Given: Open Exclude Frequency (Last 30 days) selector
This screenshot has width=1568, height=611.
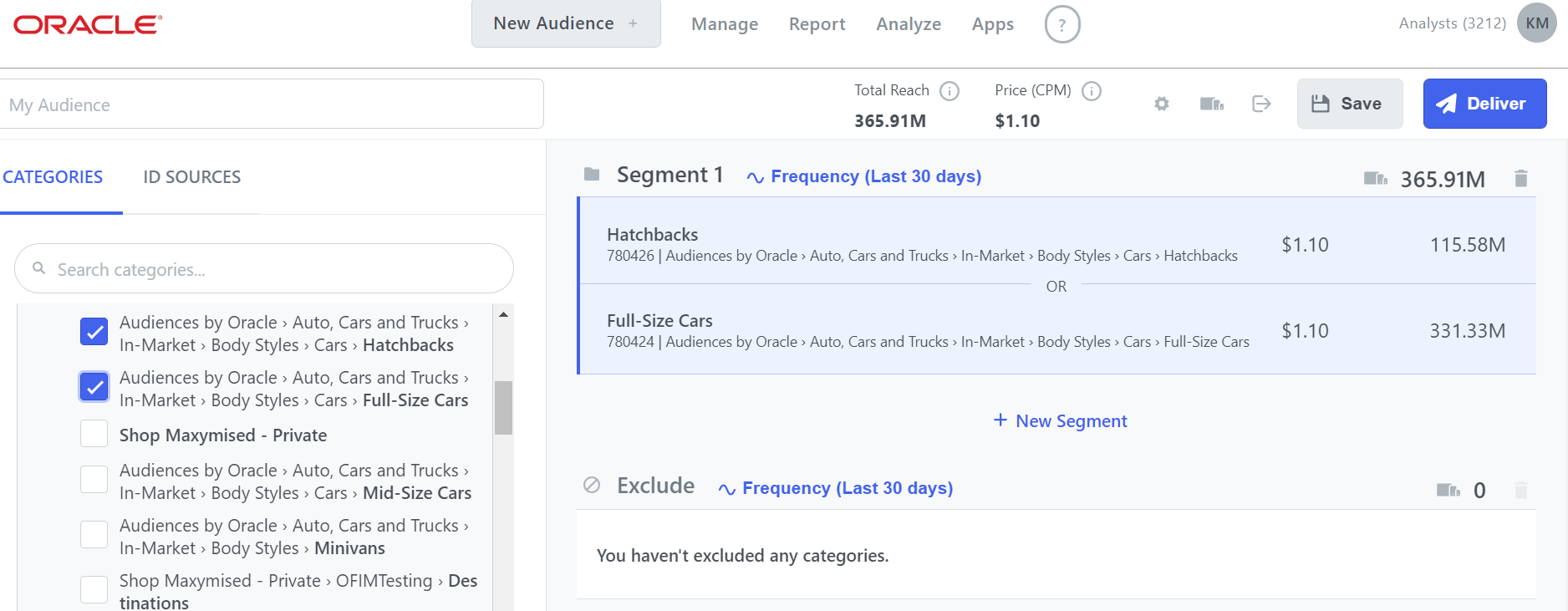Looking at the screenshot, I should click(837, 488).
